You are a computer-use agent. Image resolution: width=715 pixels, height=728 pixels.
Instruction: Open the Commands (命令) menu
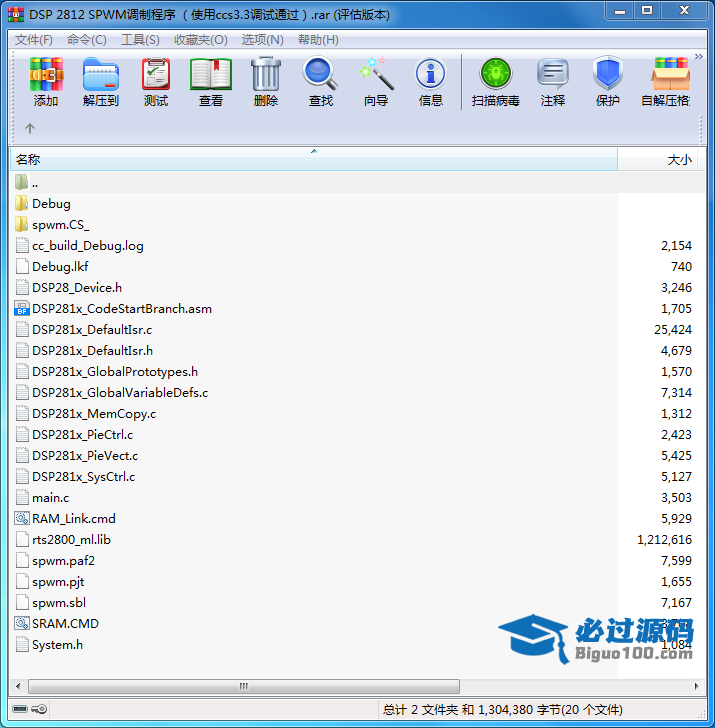click(x=87, y=40)
